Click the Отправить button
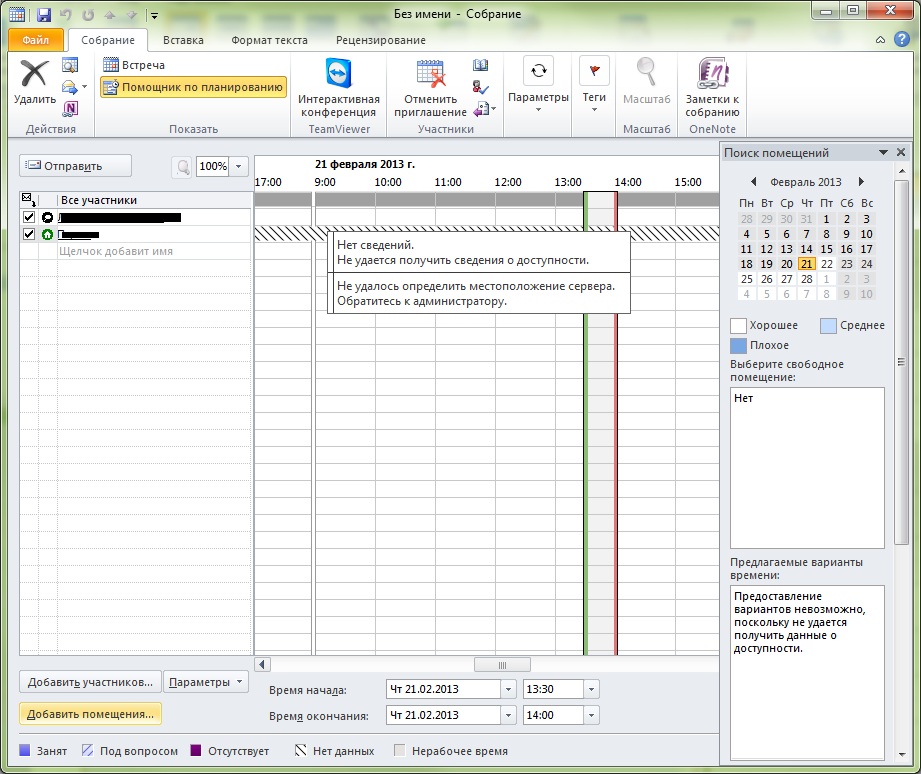 (75, 166)
